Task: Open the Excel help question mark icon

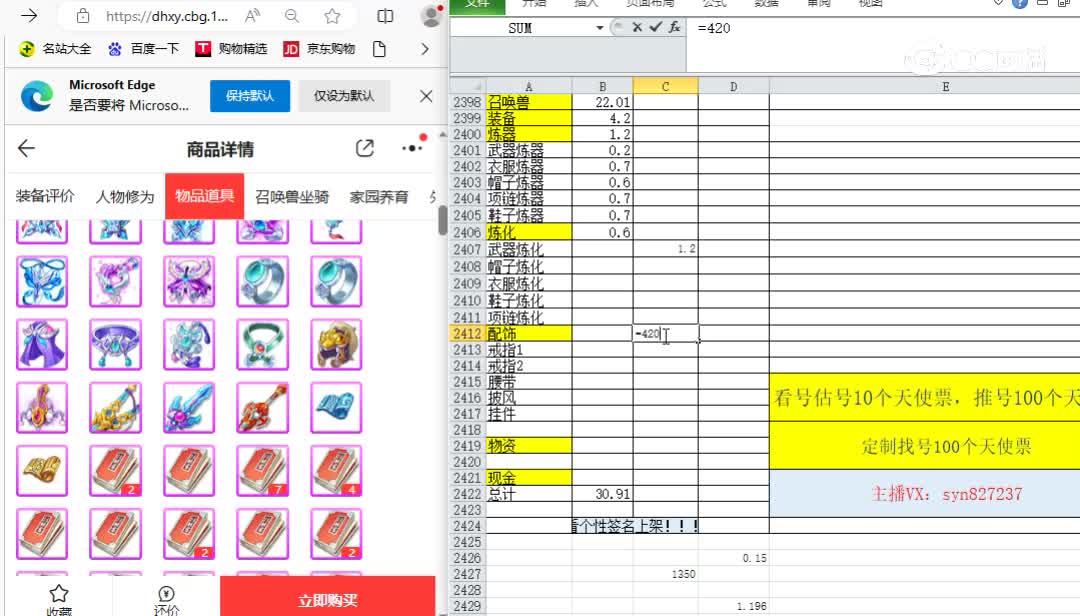Action: (1019, 3)
